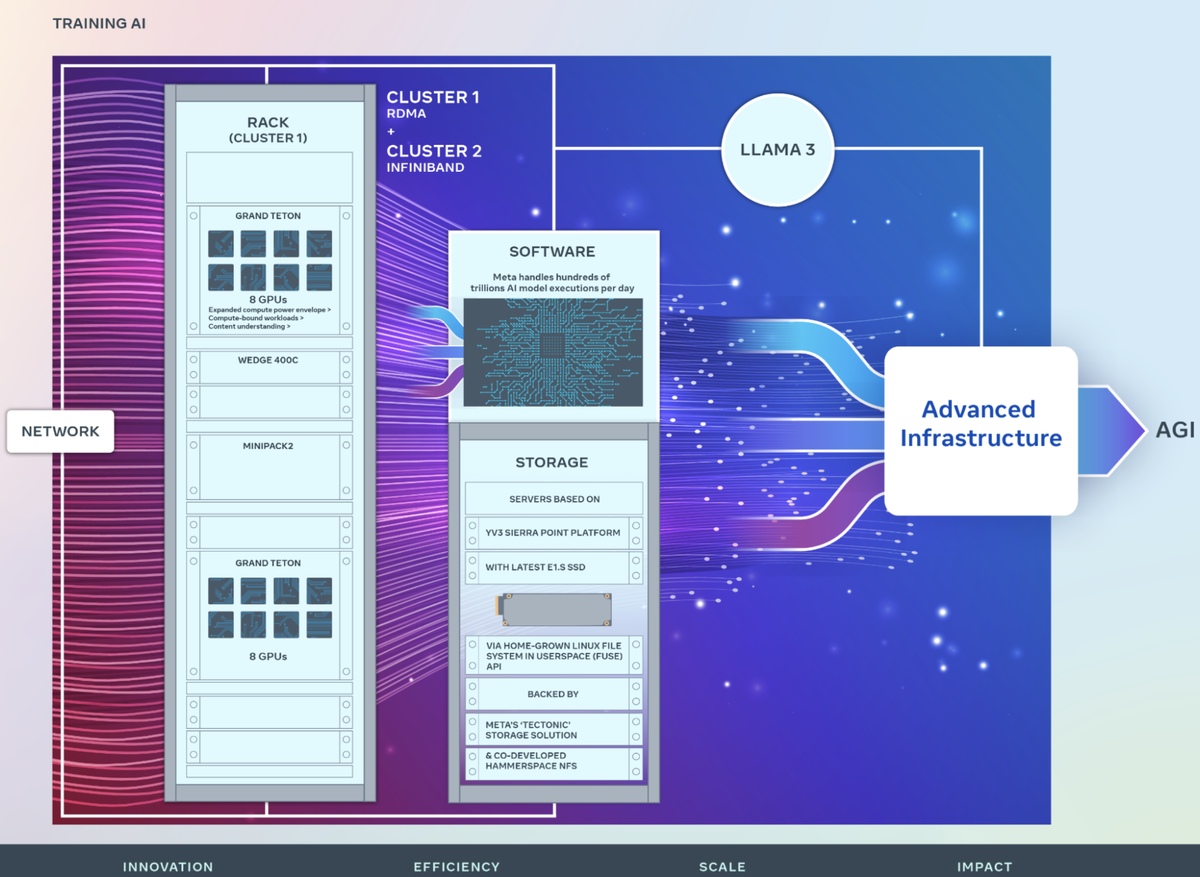Screen dimensions: 1200x877
Task: Click the 'CLUSTER 2 INFINIBAND' label
Action: click(x=435, y=158)
